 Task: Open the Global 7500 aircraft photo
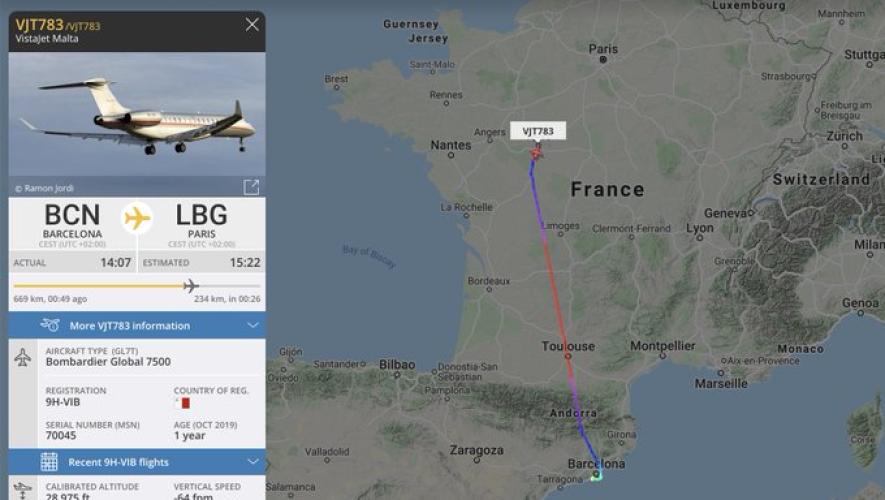click(137, 115)
